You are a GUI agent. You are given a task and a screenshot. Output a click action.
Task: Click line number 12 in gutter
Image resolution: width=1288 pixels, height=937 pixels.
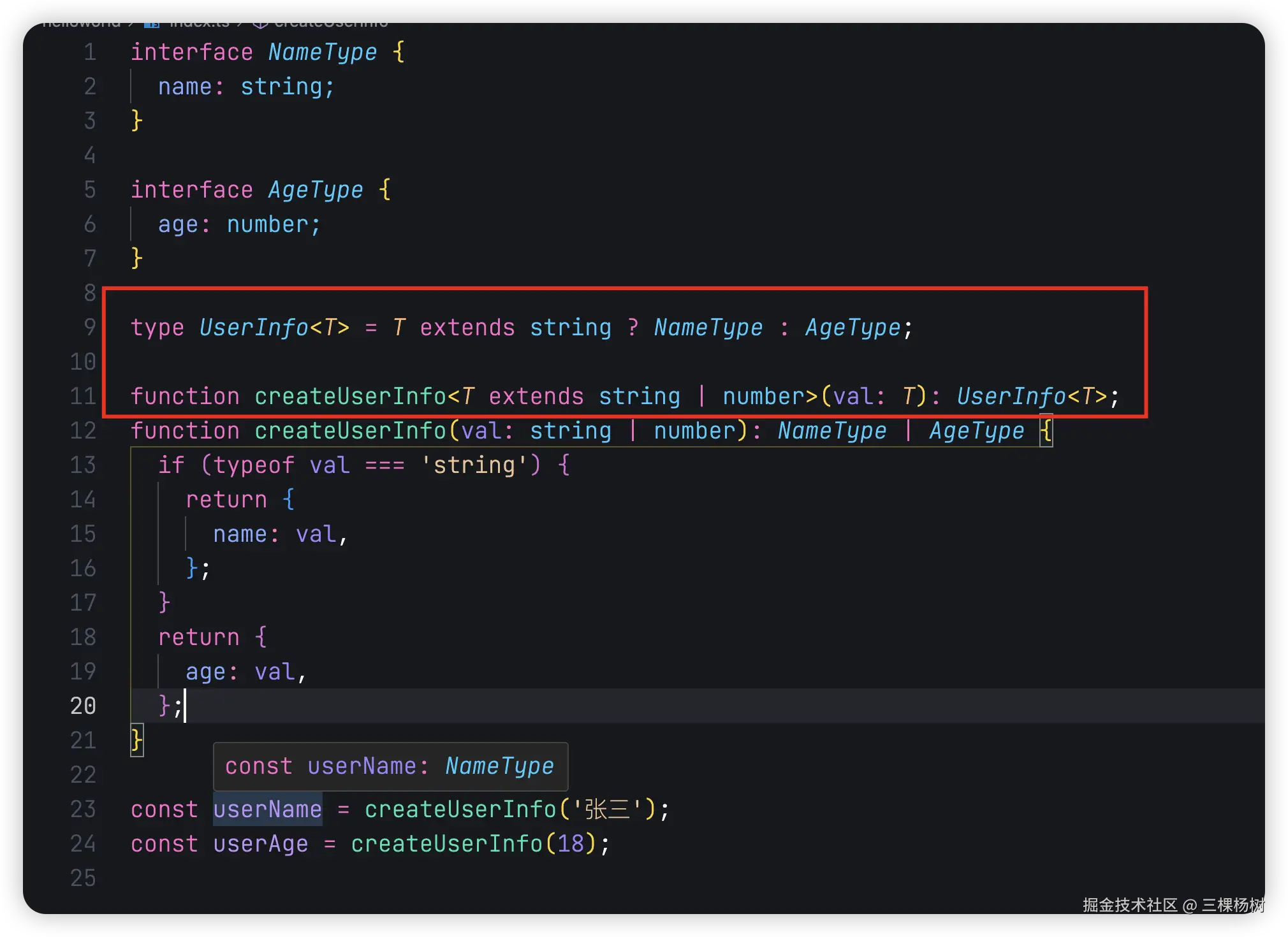[84, 430]
